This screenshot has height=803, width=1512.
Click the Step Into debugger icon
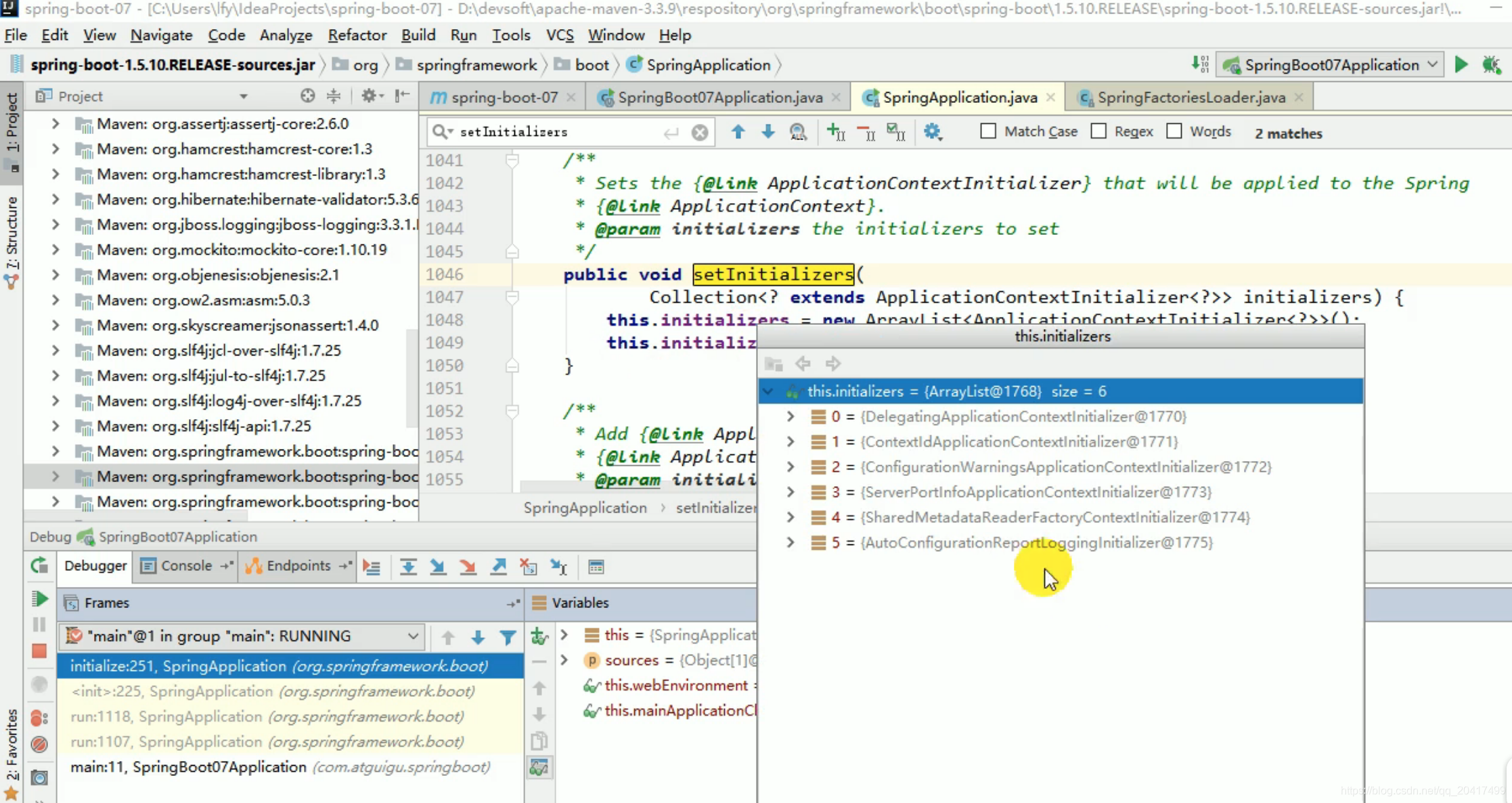pos(438,567)
